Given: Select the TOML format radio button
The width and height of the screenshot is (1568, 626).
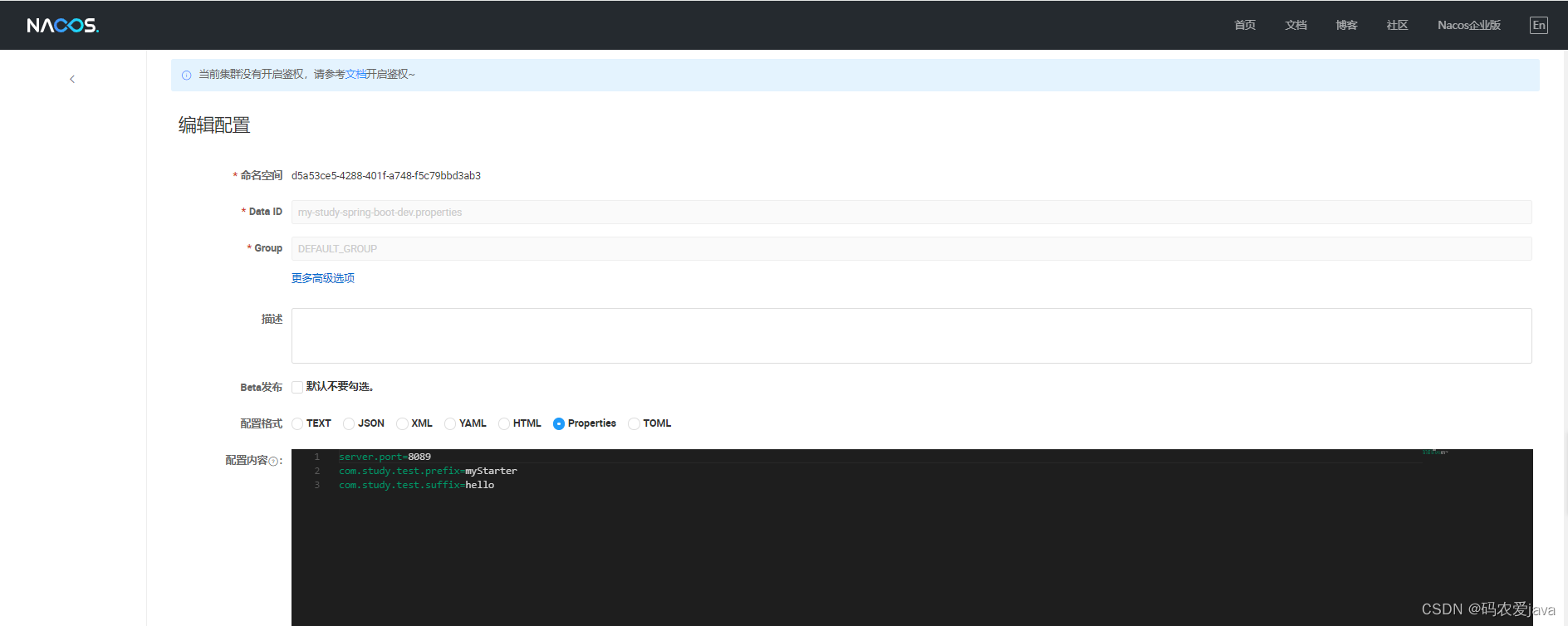Looking at the screenshot, I should (634, 423).
